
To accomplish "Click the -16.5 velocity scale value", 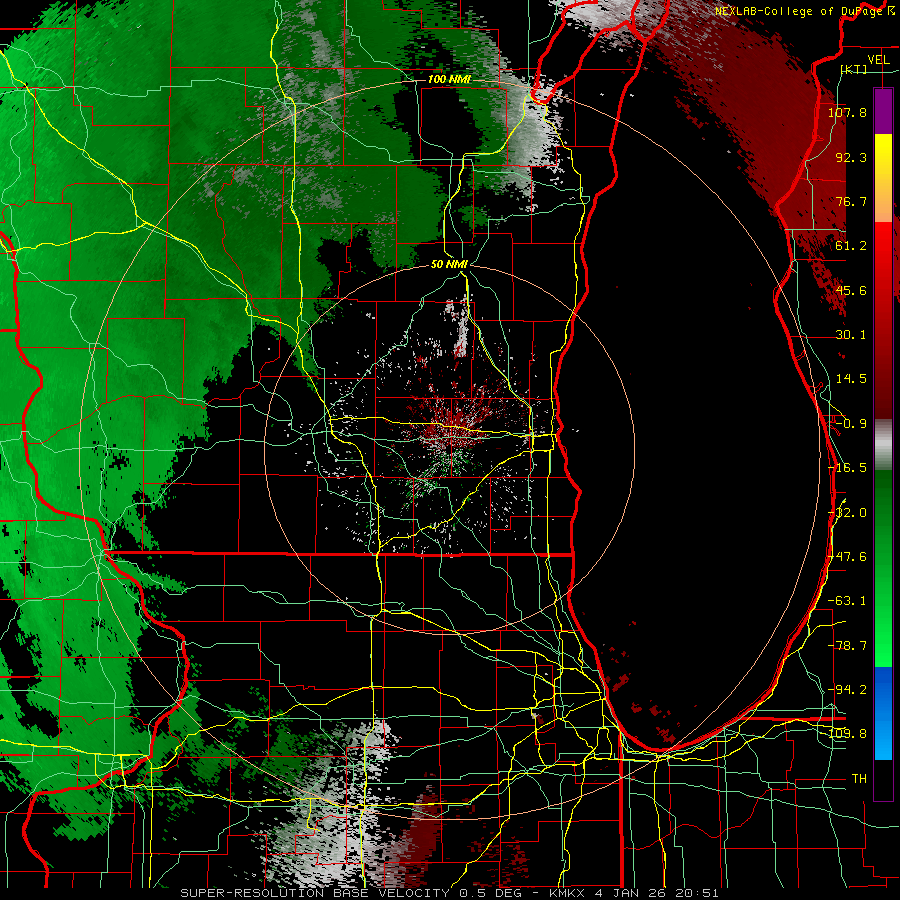I will click(847, 468).
